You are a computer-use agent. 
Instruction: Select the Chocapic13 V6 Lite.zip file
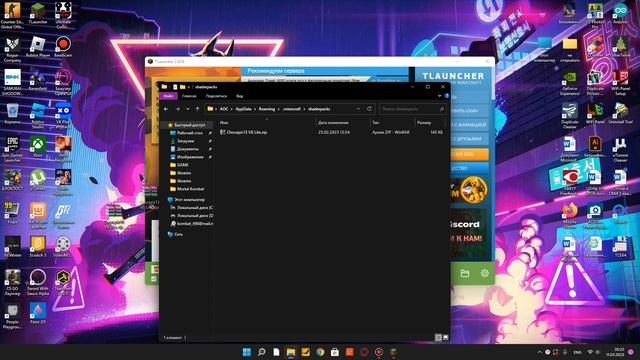pyautogui.click(x=244, y=132)
